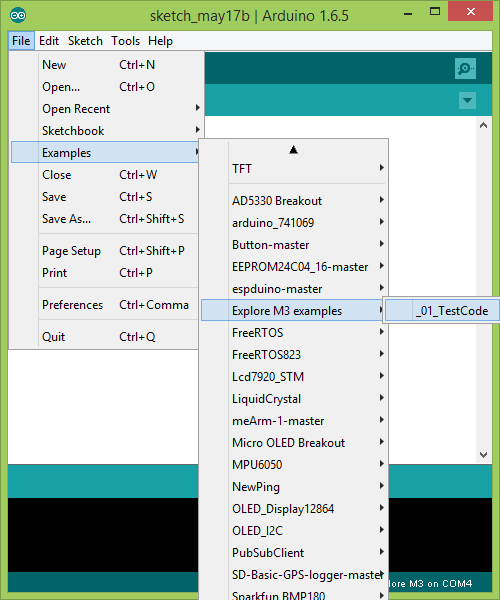The width and height of the screenshot is (500, 600).
Task: Click the up arrow in examples list
Action: click(x=293, y=150)
